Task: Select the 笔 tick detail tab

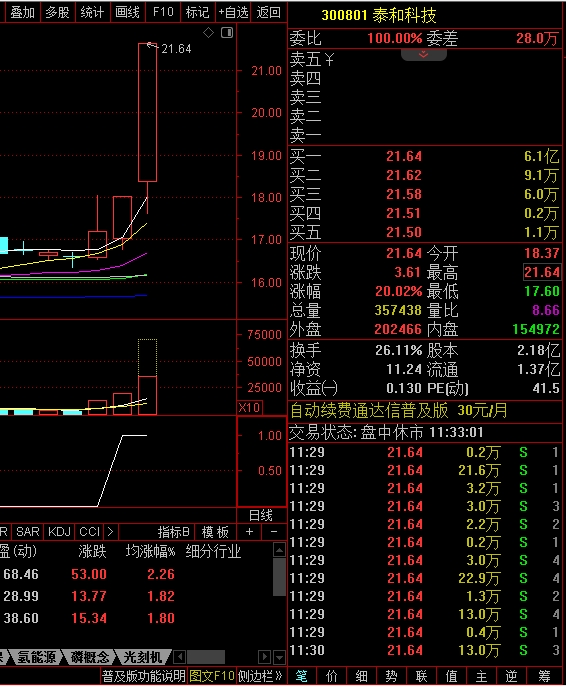Action: [301, 676]
